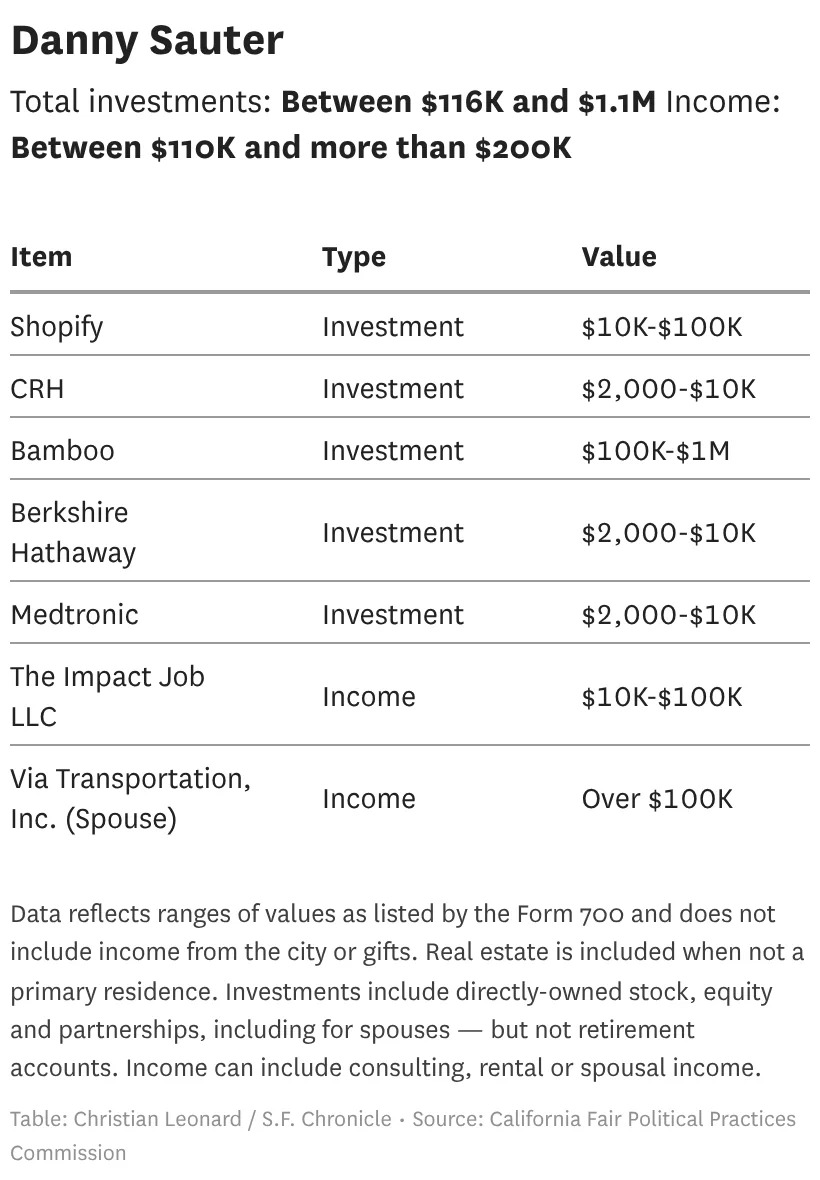Select the Berkshire Hathaway item cell
This screenshot has height=1180, width=820.
[73, 532]
